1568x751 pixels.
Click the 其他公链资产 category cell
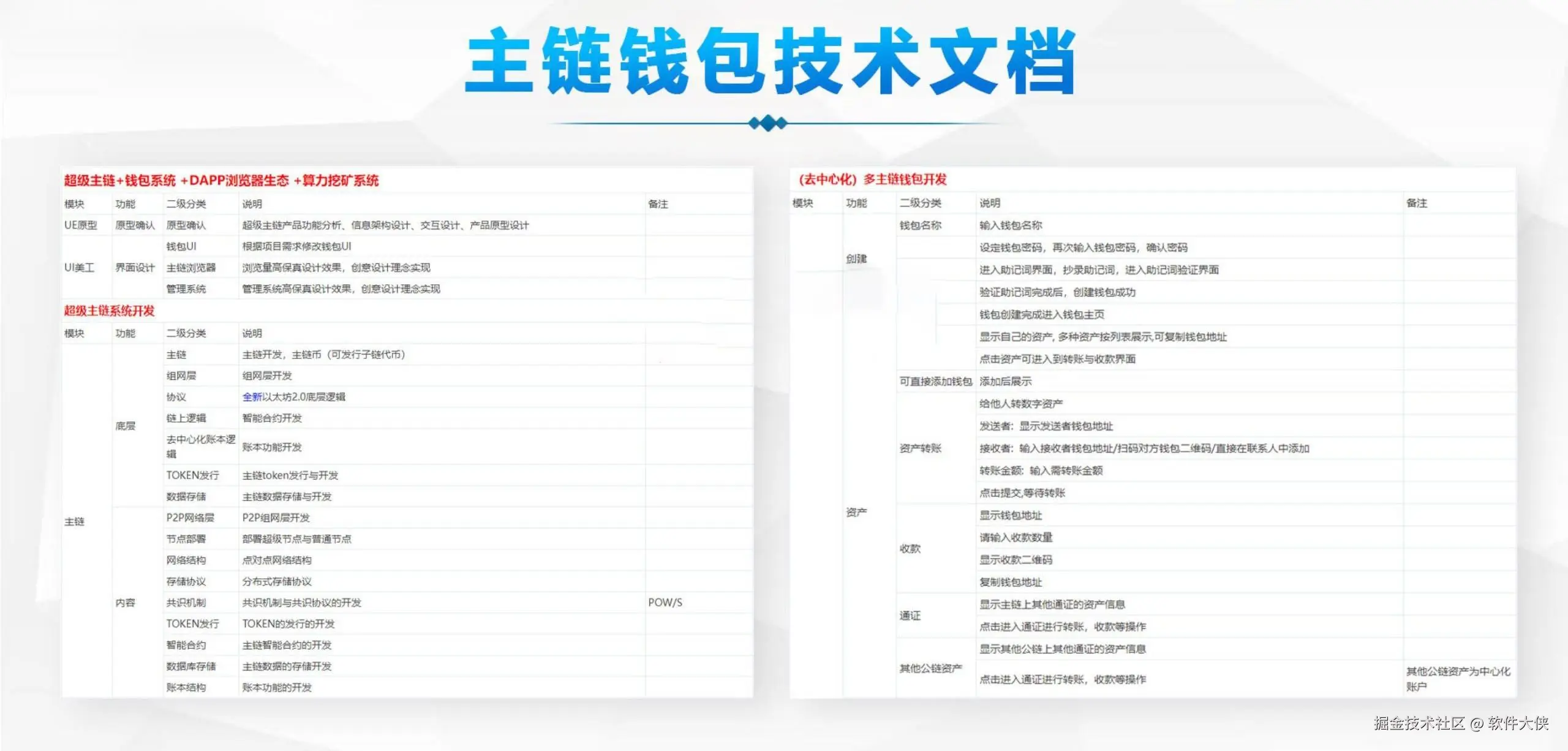[930, 668]
